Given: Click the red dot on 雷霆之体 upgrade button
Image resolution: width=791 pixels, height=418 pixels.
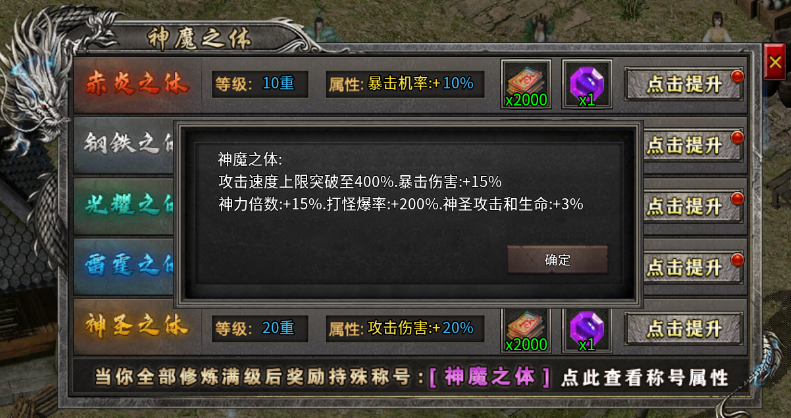Looking at the screenshot, I should click(x=737, y=260).
